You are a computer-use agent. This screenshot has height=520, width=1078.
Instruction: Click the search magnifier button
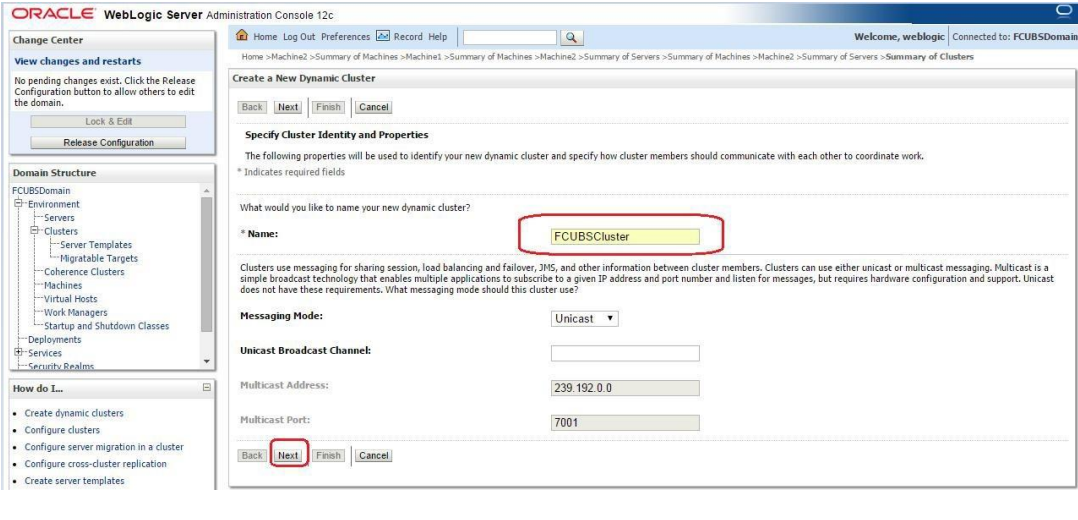click(x=572, y=38)
